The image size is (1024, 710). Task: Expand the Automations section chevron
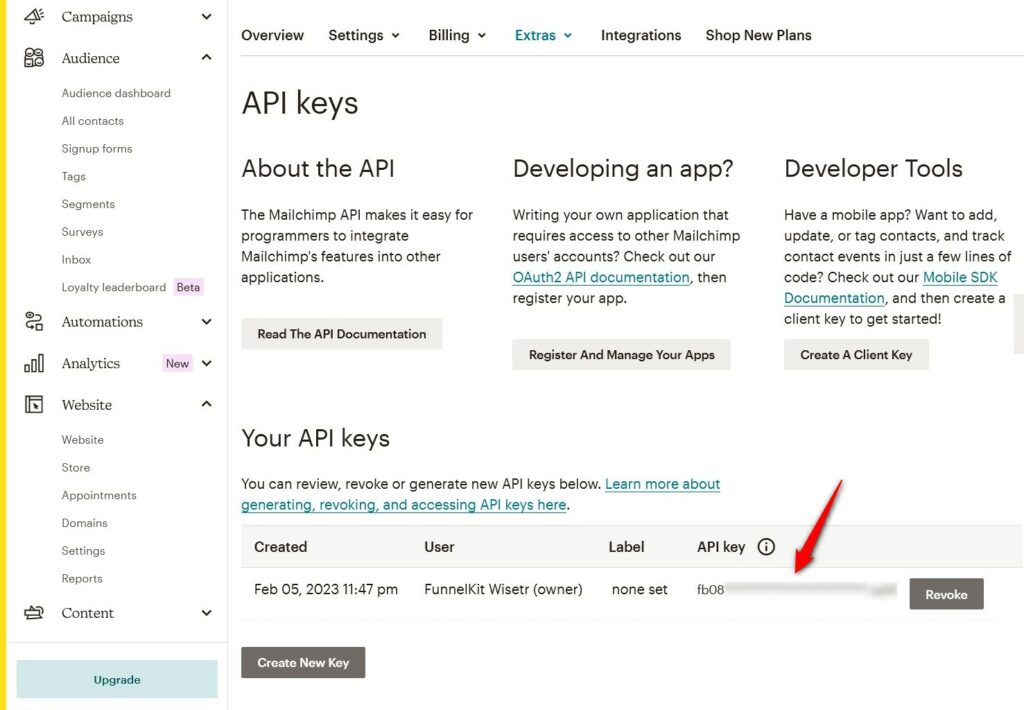tap(206, 321)
